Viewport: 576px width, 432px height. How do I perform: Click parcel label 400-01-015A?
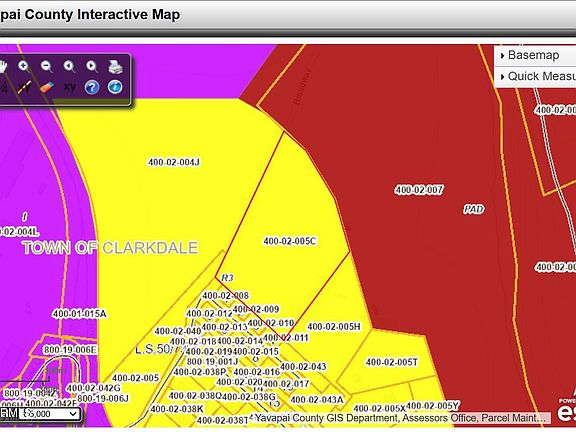point(80,314)
